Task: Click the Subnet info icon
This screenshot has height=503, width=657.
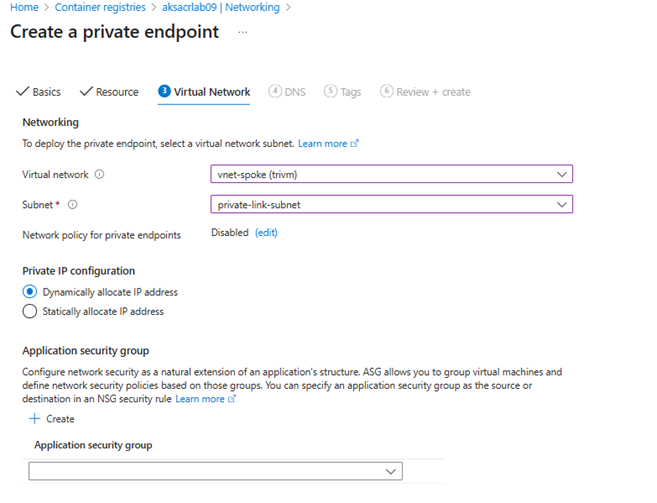Action: (x=72, y=205)
